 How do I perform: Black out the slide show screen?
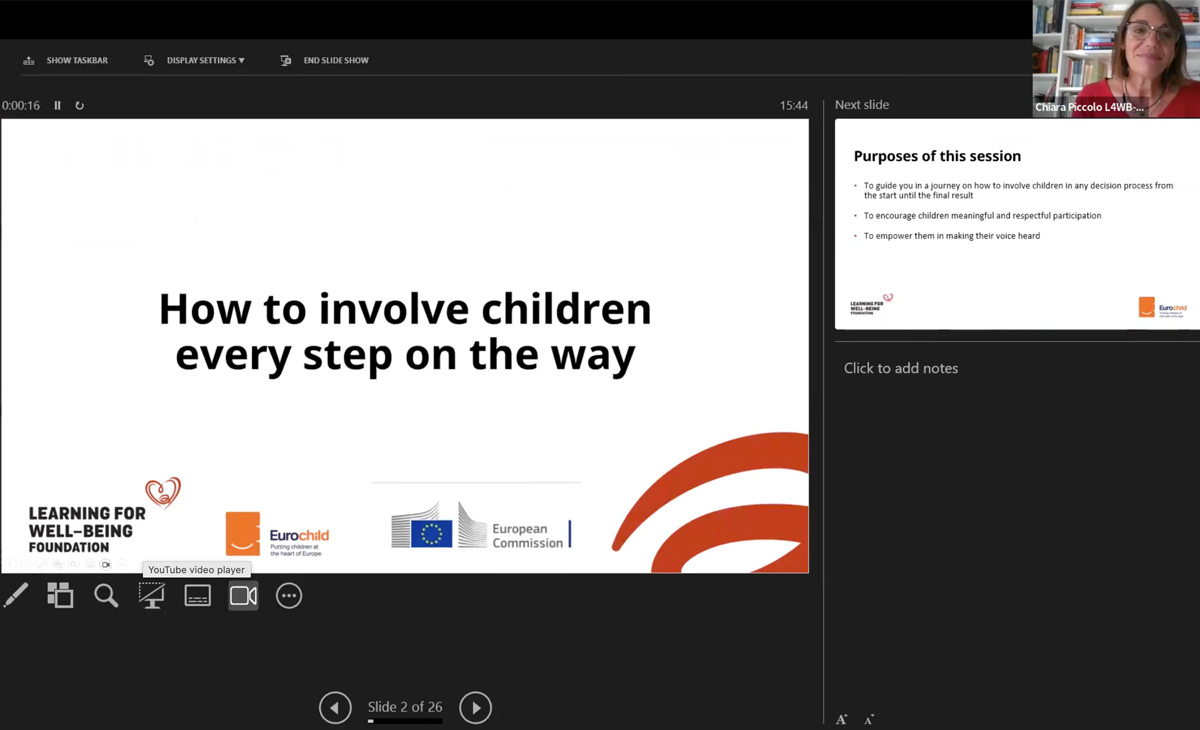click(151, 596)
